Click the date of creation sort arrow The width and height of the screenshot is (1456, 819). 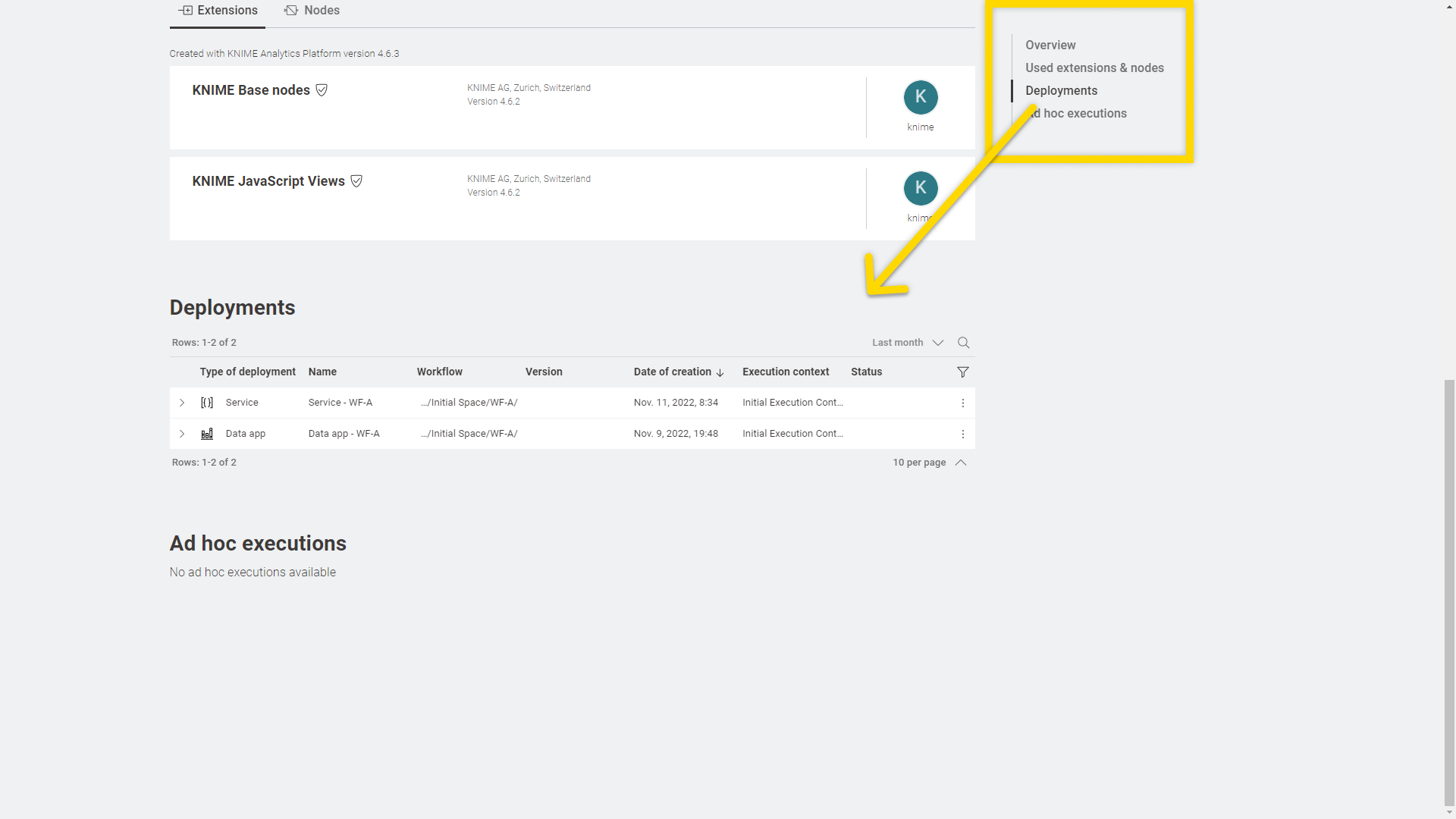[720, 372]
